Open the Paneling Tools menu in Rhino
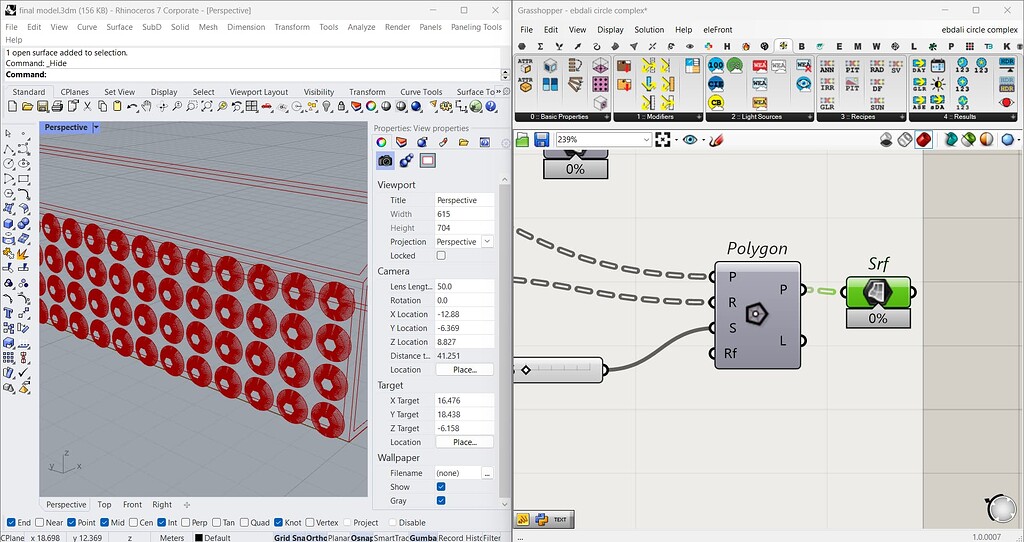The image size is (1024, 542). [x=476, y=27]
